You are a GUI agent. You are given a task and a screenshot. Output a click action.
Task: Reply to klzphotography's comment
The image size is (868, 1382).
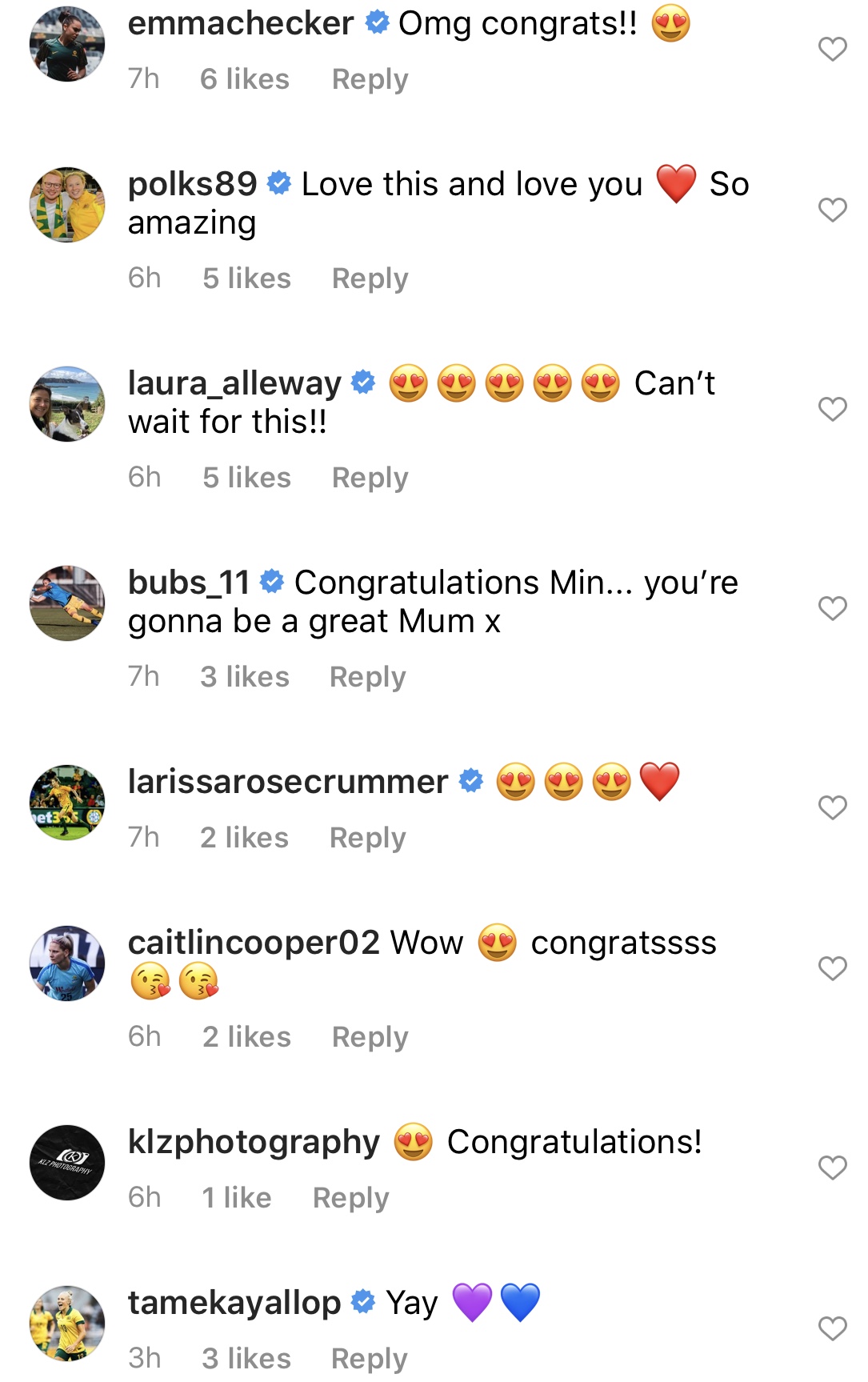point(350,1198)
